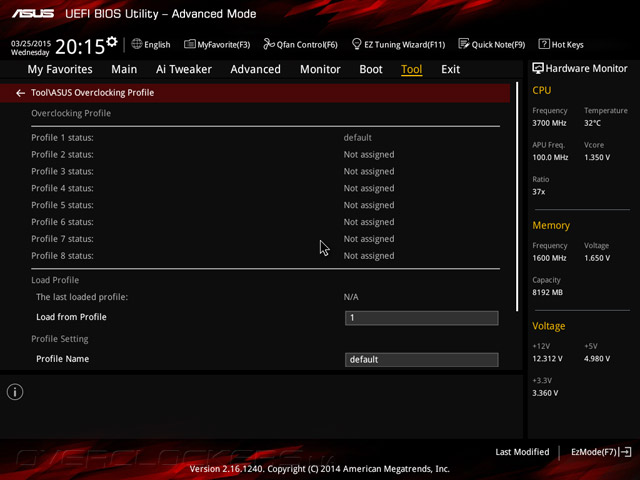Click the N/A last loaded value
This screenshot has width=640, height=480.
coord(351,297)
